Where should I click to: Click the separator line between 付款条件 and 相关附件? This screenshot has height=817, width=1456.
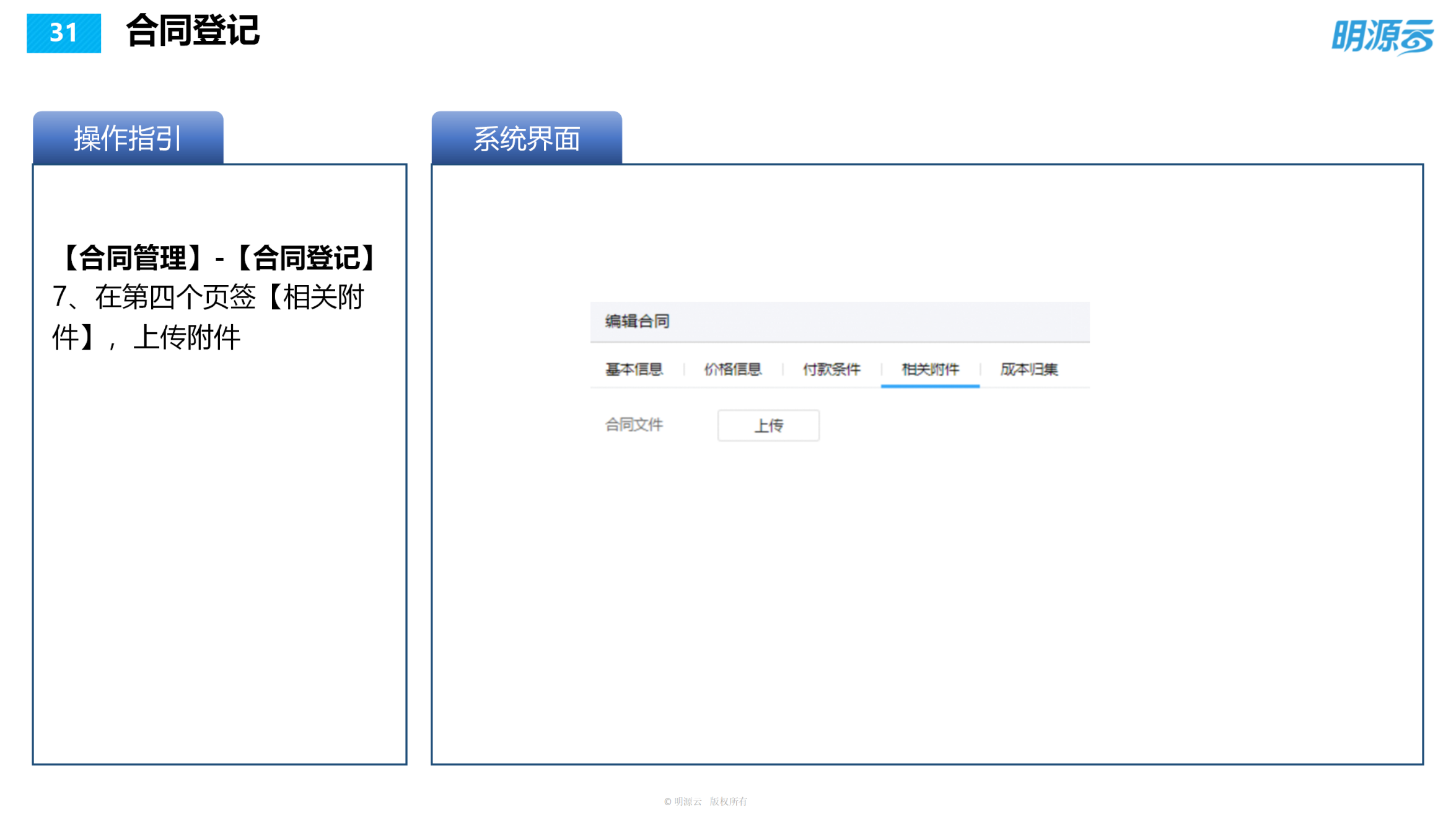click(882, 369)
